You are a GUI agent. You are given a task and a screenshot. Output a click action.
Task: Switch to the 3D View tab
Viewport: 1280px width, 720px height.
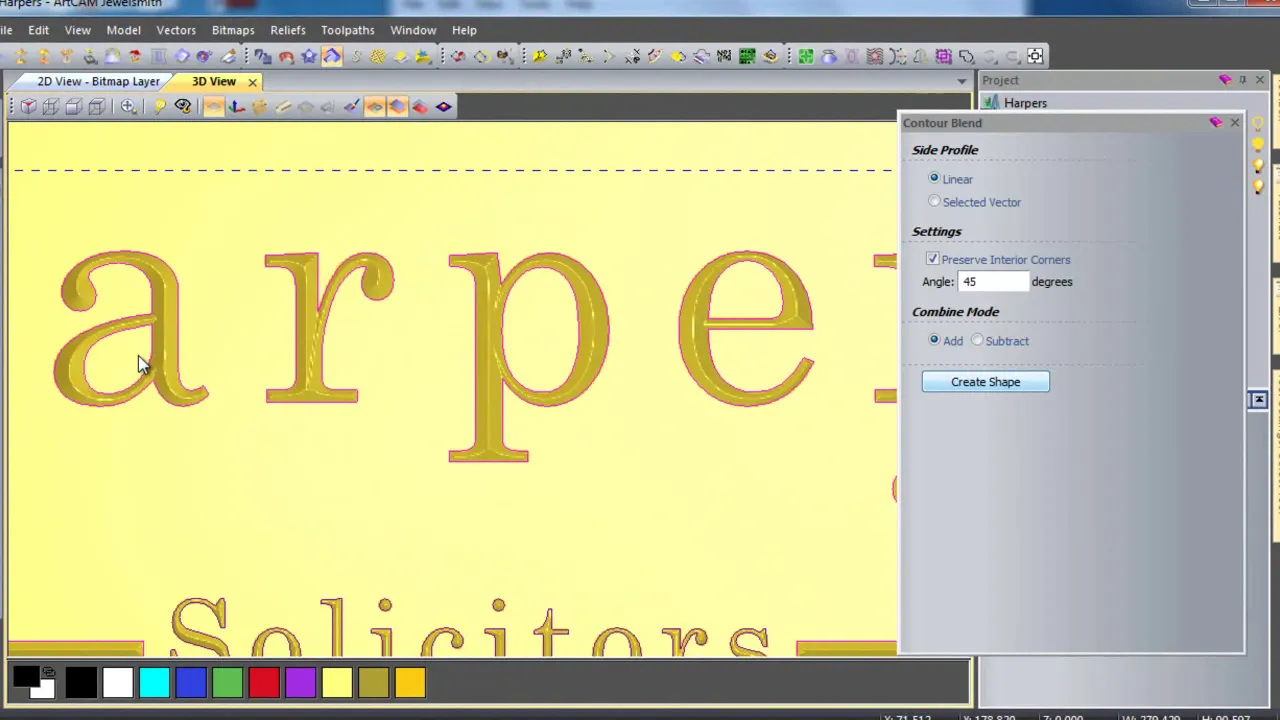coord(214,81)
